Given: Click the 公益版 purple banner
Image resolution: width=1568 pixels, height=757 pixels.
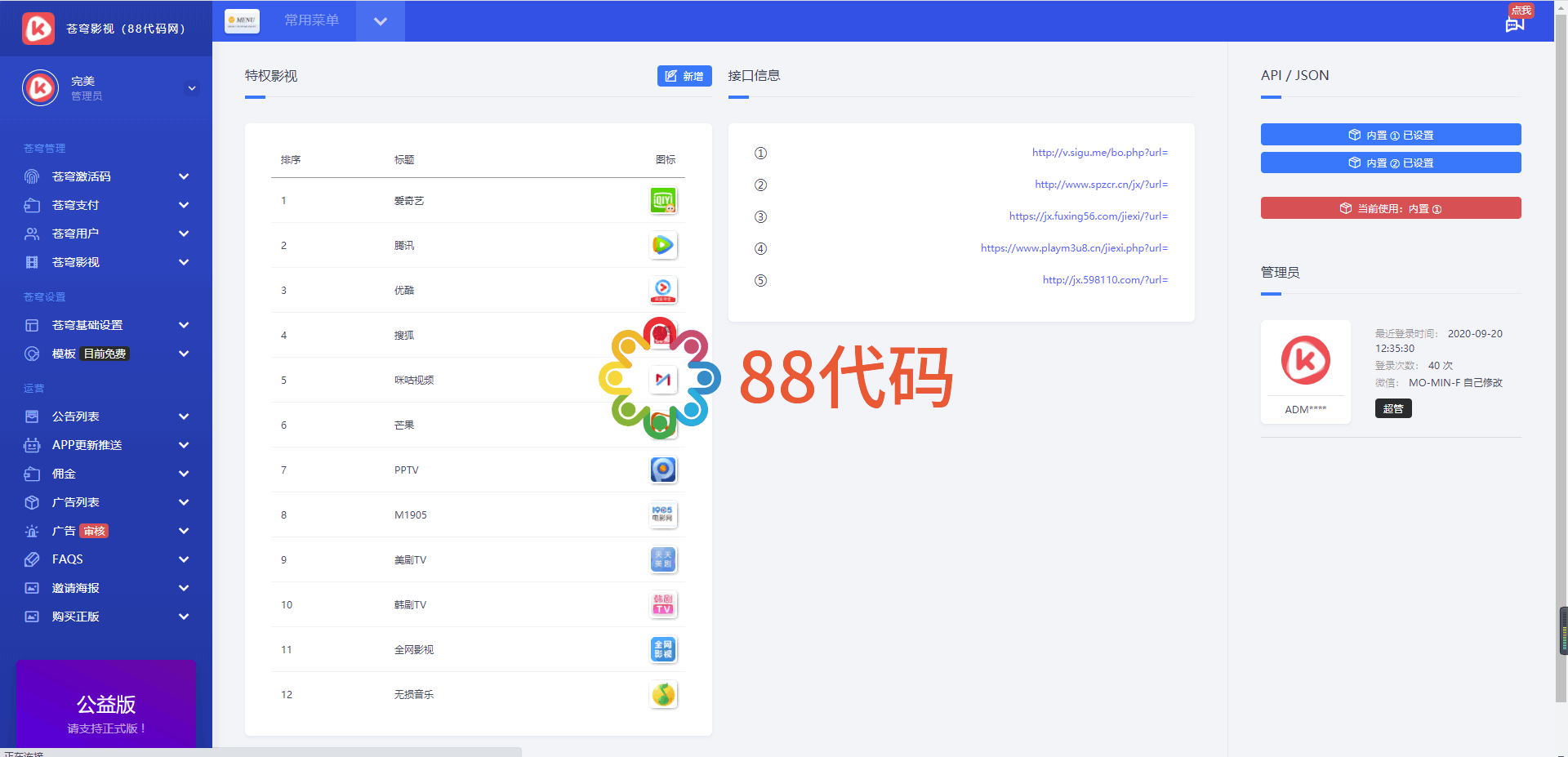Looking at the screenshot, I should tap(106, 704).
